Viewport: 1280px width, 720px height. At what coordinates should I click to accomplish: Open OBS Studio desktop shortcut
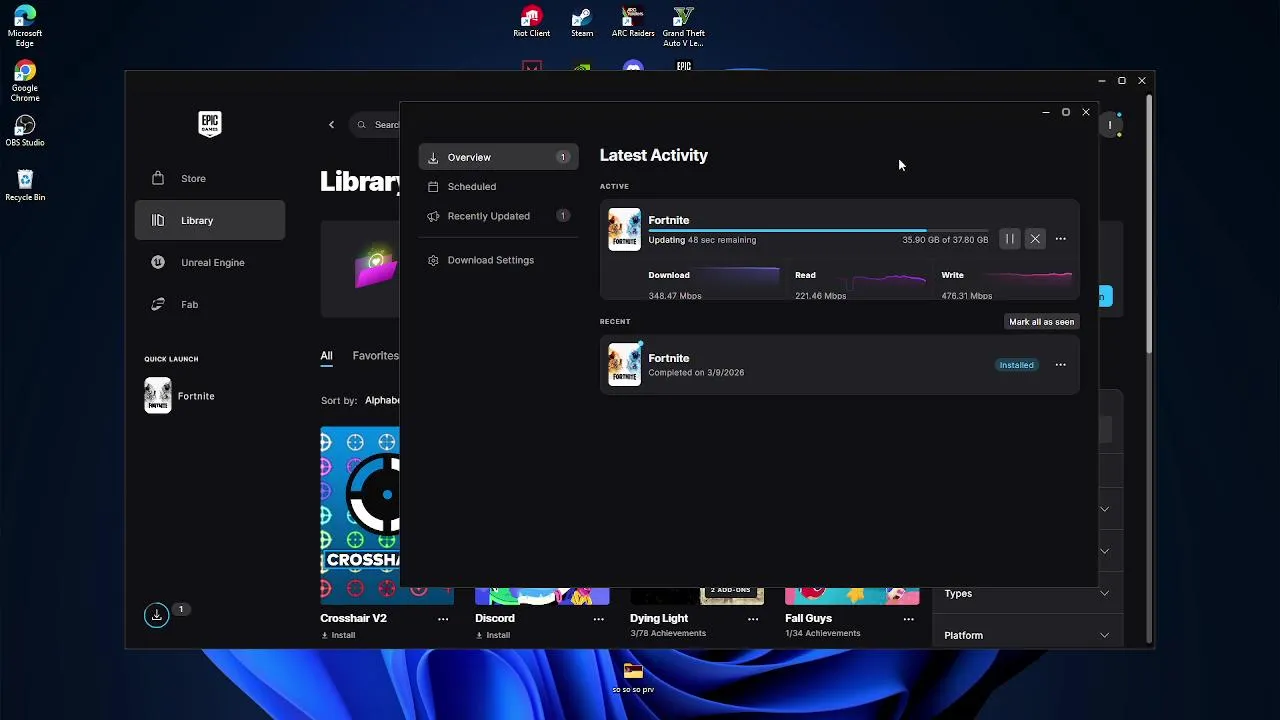pyautogui.click(x=25, y=131)
